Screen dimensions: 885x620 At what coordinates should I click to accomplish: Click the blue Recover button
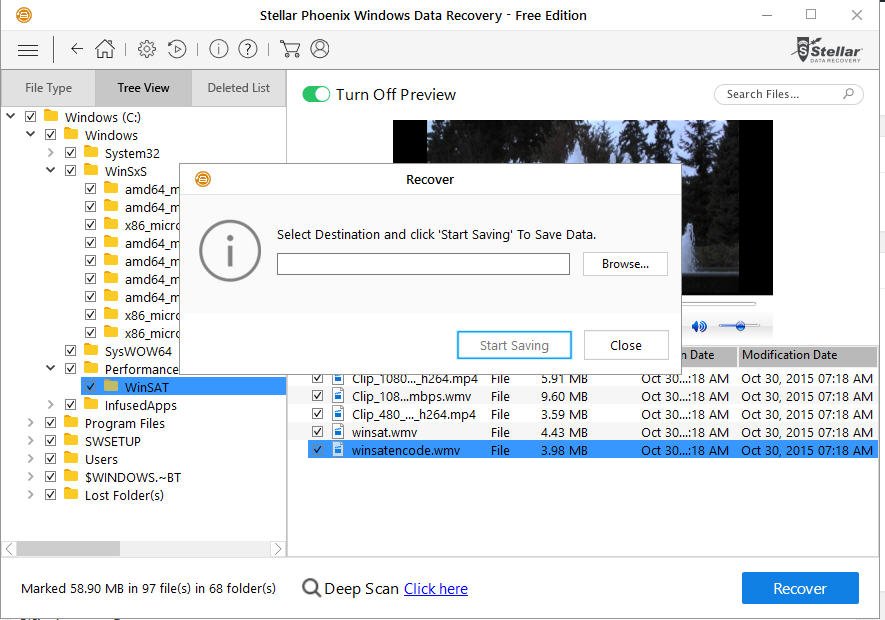(800, 588)
